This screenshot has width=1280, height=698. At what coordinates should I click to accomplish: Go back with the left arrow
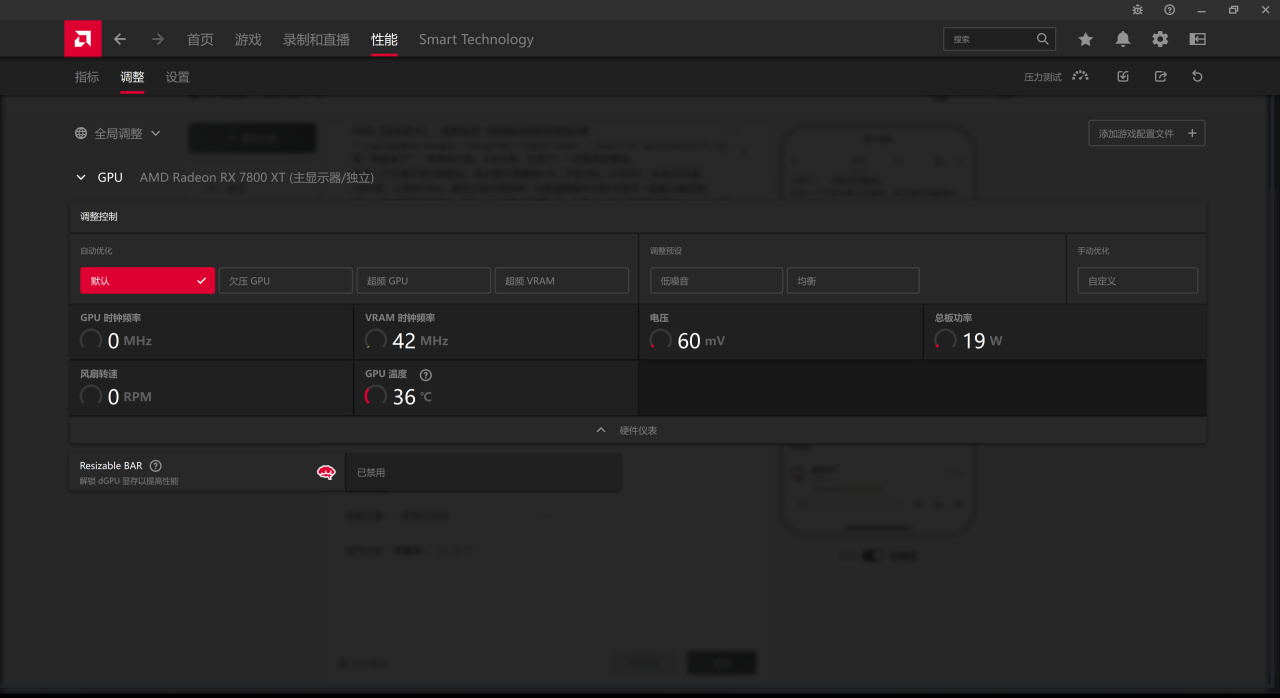(120, 39)
